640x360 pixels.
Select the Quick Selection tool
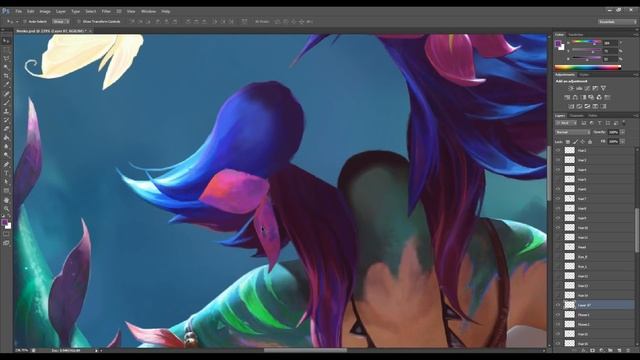click(6, 67)
